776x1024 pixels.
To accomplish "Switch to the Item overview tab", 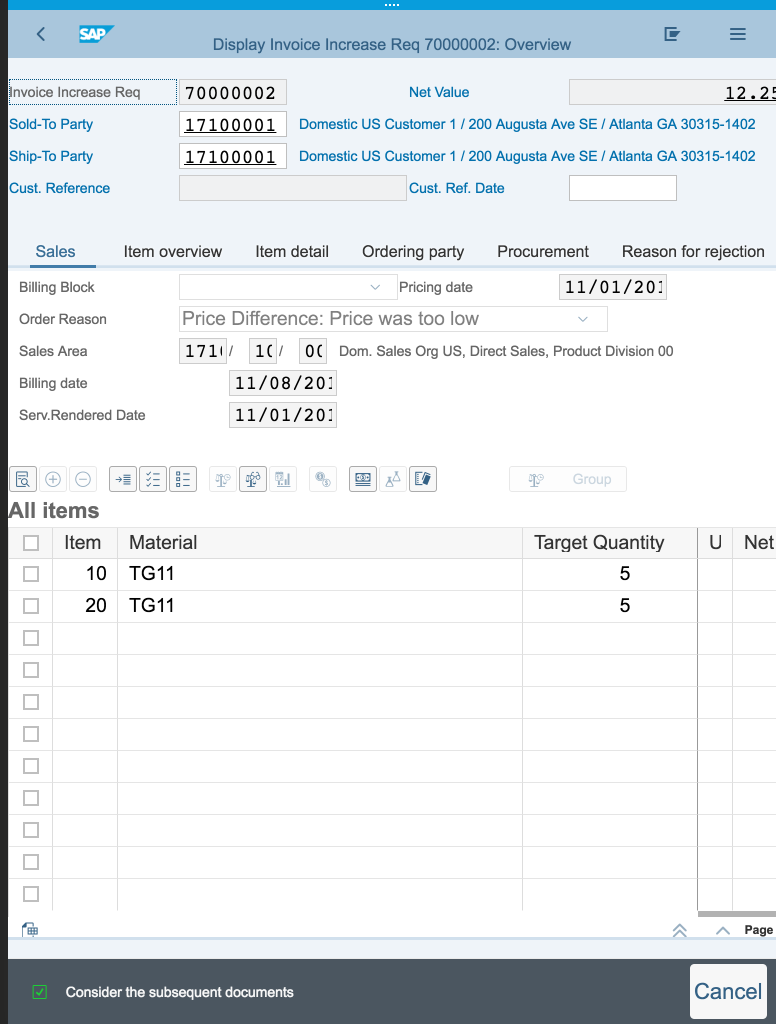I will point(172,251).
